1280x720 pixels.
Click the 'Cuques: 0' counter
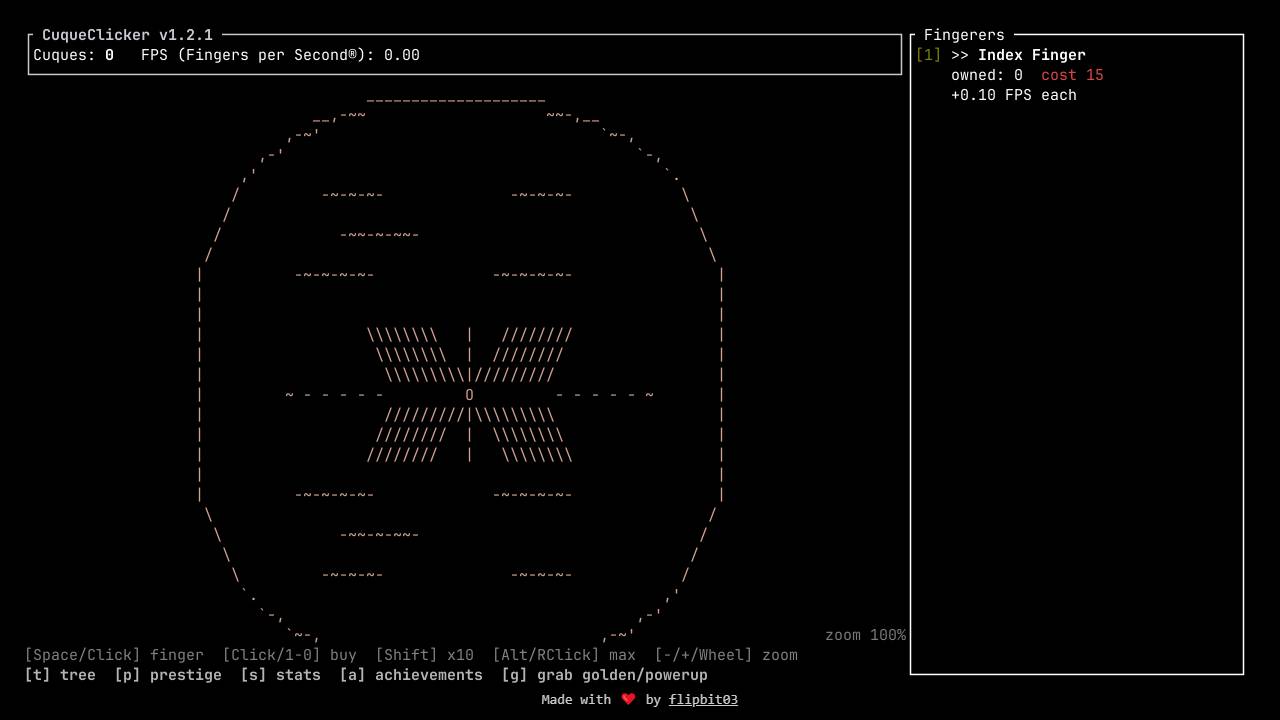coord(73,55)
